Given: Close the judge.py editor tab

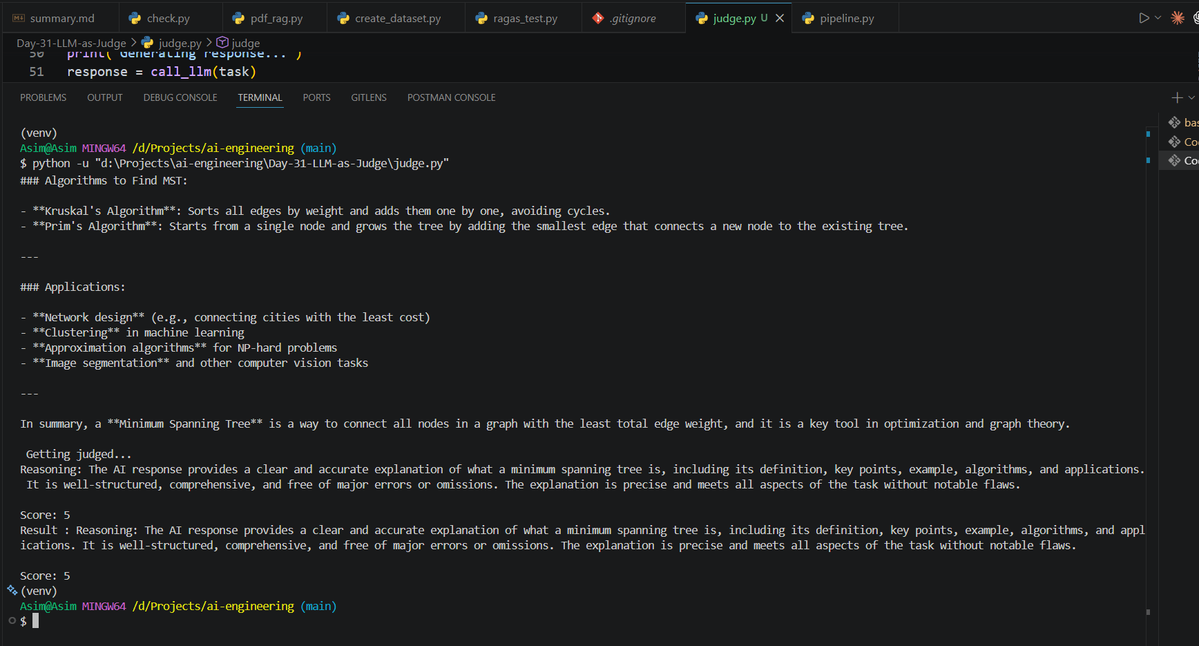Looking at the screenshot, I should (780, 18).
